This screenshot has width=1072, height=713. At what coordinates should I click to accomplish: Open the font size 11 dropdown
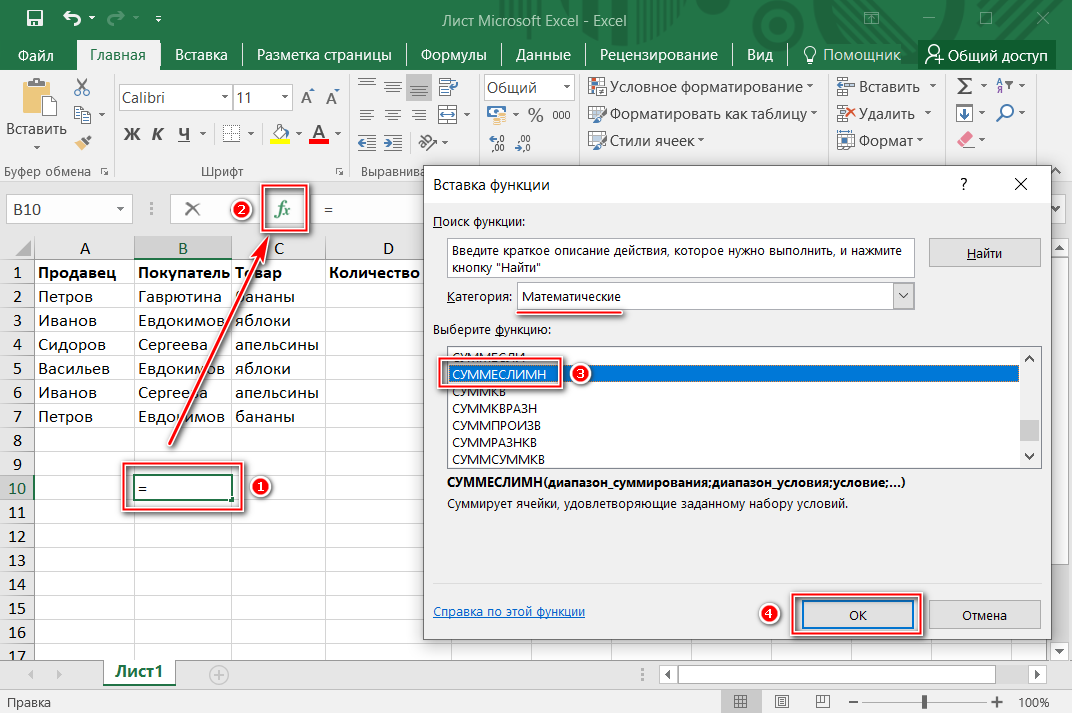pos(285,98)
